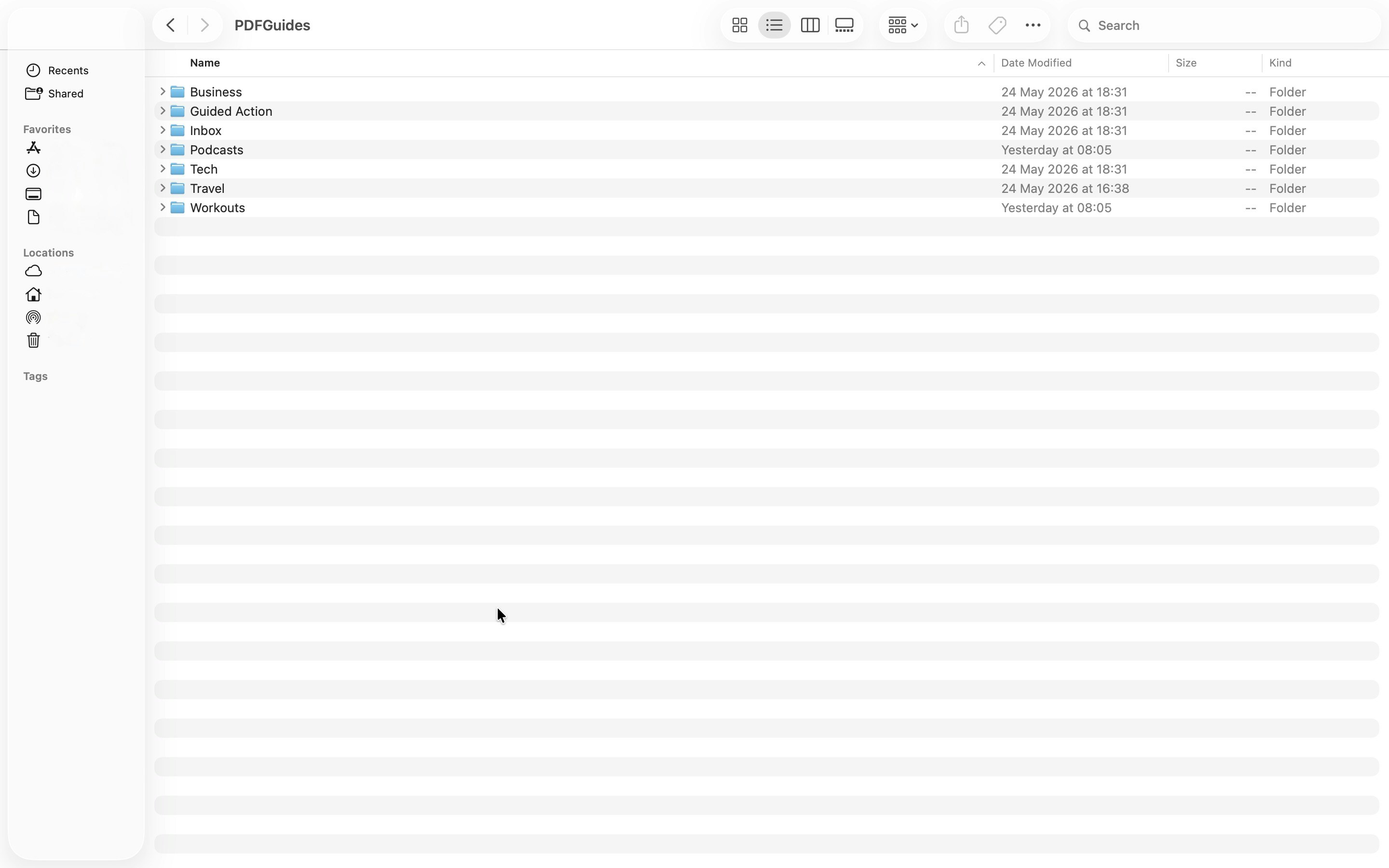1389x868 pixels.
Task: Open Shared in the sidebar
Action: [66, 94]
